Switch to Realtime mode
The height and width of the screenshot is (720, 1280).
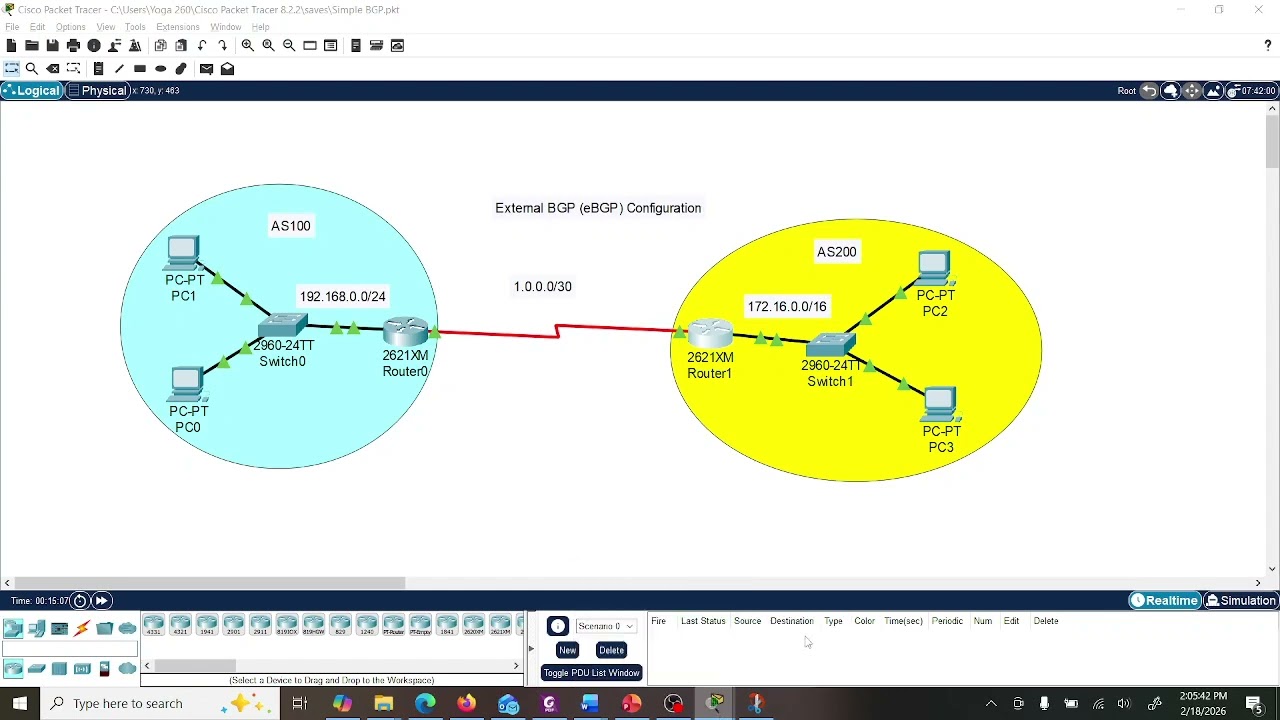[x=1165, y=601]
